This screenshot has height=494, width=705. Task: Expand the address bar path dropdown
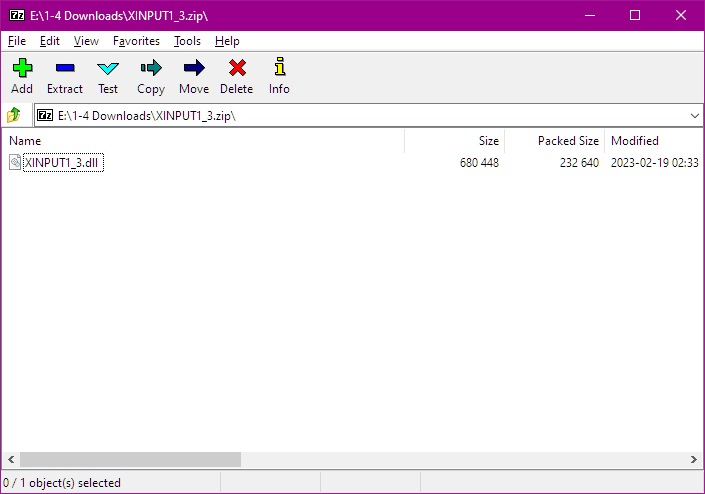click(695, 116)
